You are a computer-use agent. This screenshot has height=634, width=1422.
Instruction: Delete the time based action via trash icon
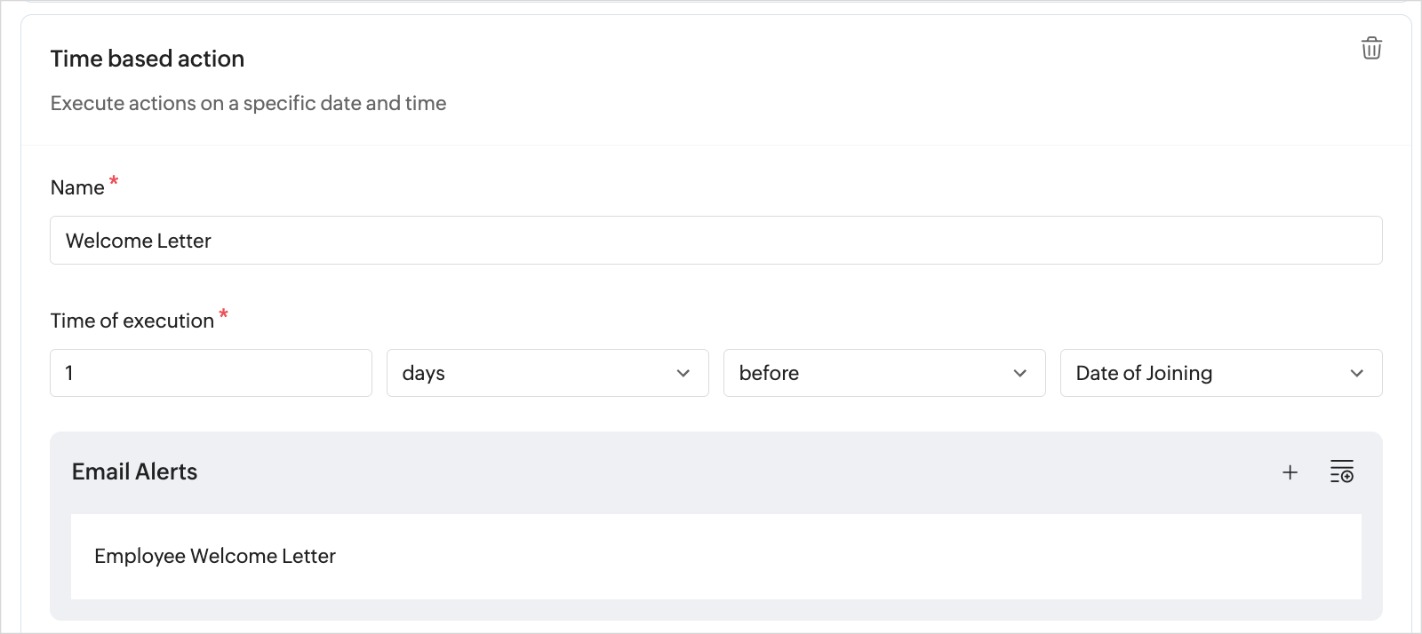click(x=1371, y=48)
